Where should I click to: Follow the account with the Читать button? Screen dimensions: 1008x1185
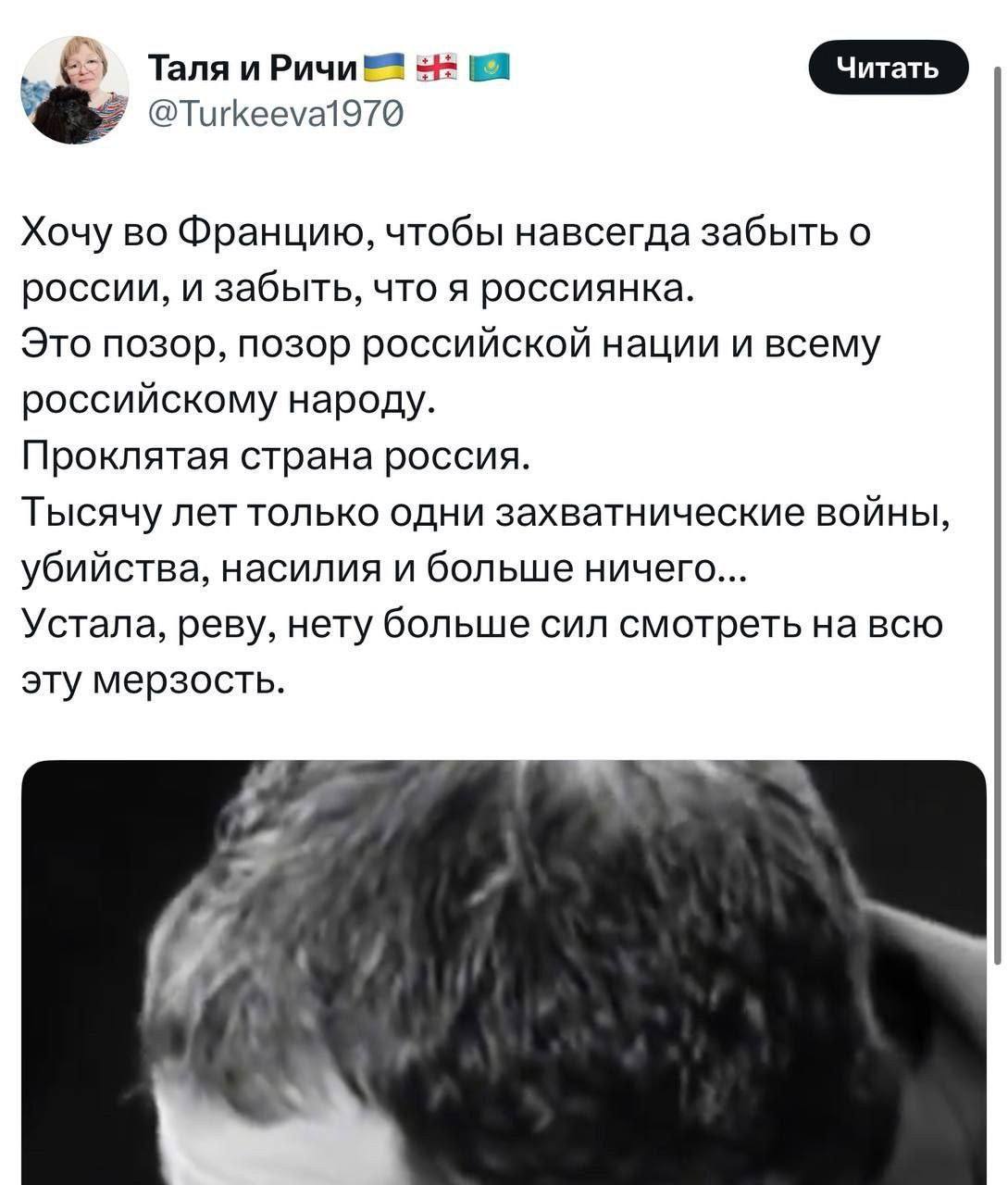pos(888,67)
